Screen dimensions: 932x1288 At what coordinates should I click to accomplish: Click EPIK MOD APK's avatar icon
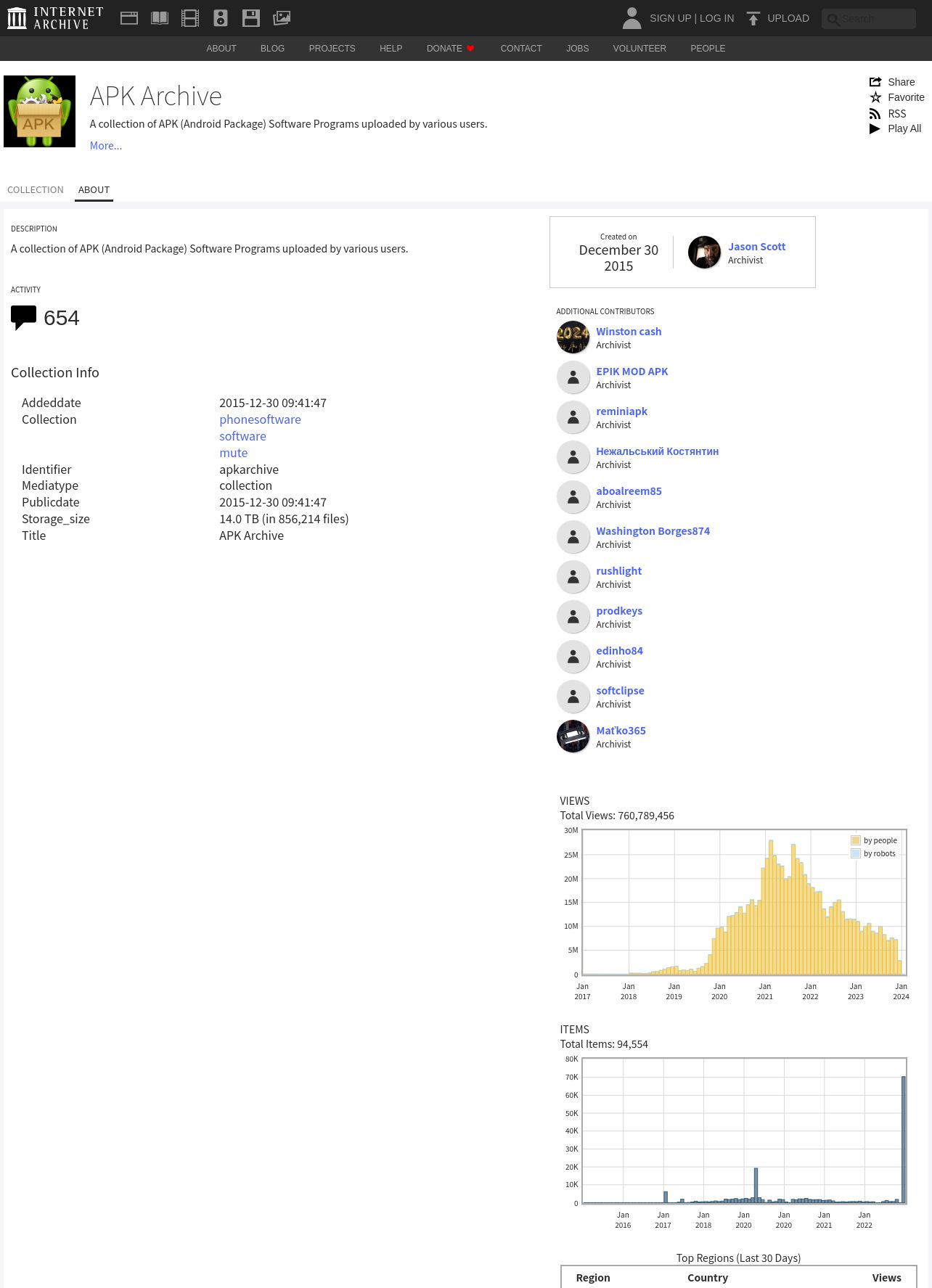(x=573, y=377)
